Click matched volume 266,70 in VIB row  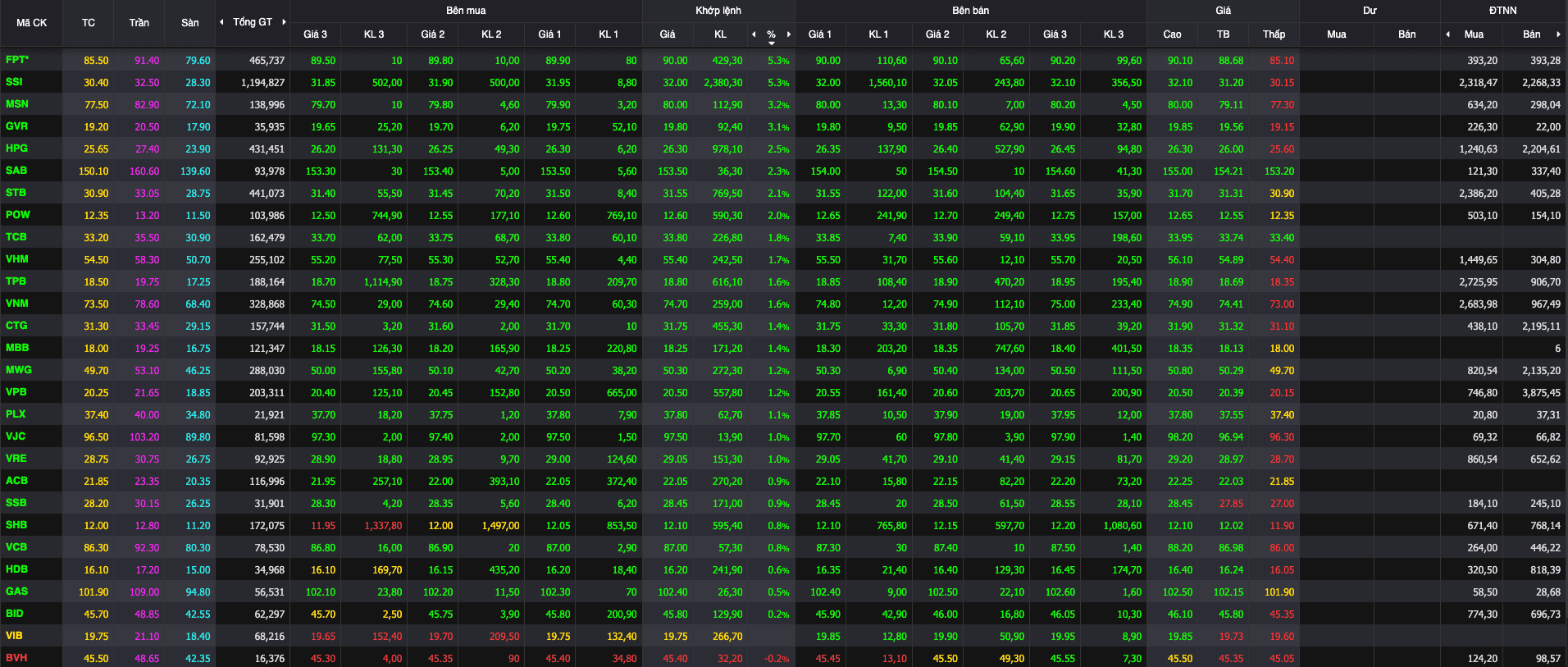727,637
